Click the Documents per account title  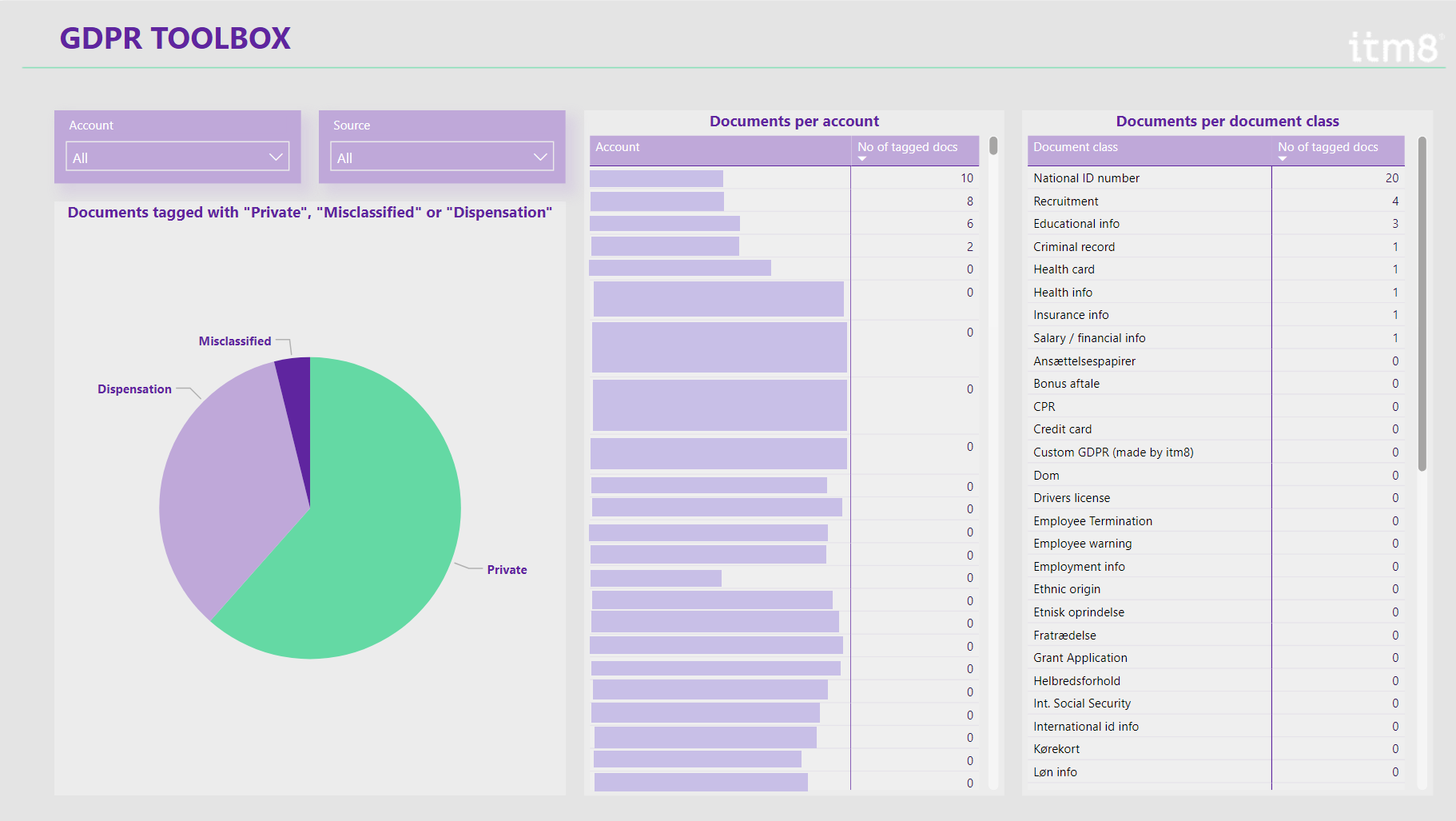pyautogui.click(x=794, y=122)
